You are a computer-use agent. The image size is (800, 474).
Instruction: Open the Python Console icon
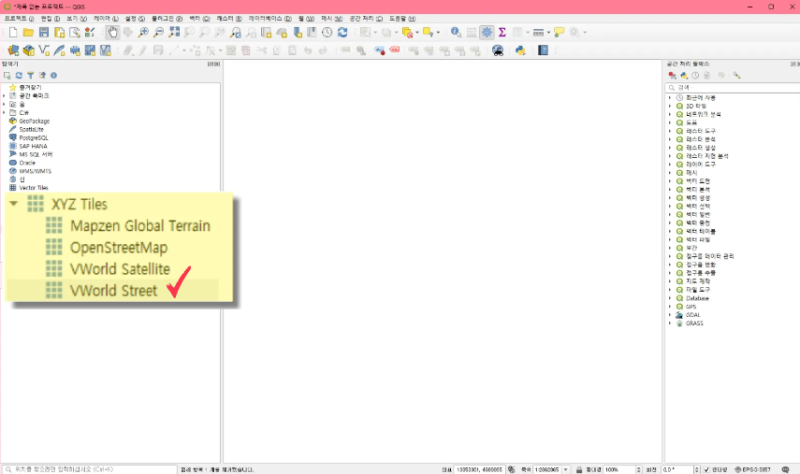(520, 51)
